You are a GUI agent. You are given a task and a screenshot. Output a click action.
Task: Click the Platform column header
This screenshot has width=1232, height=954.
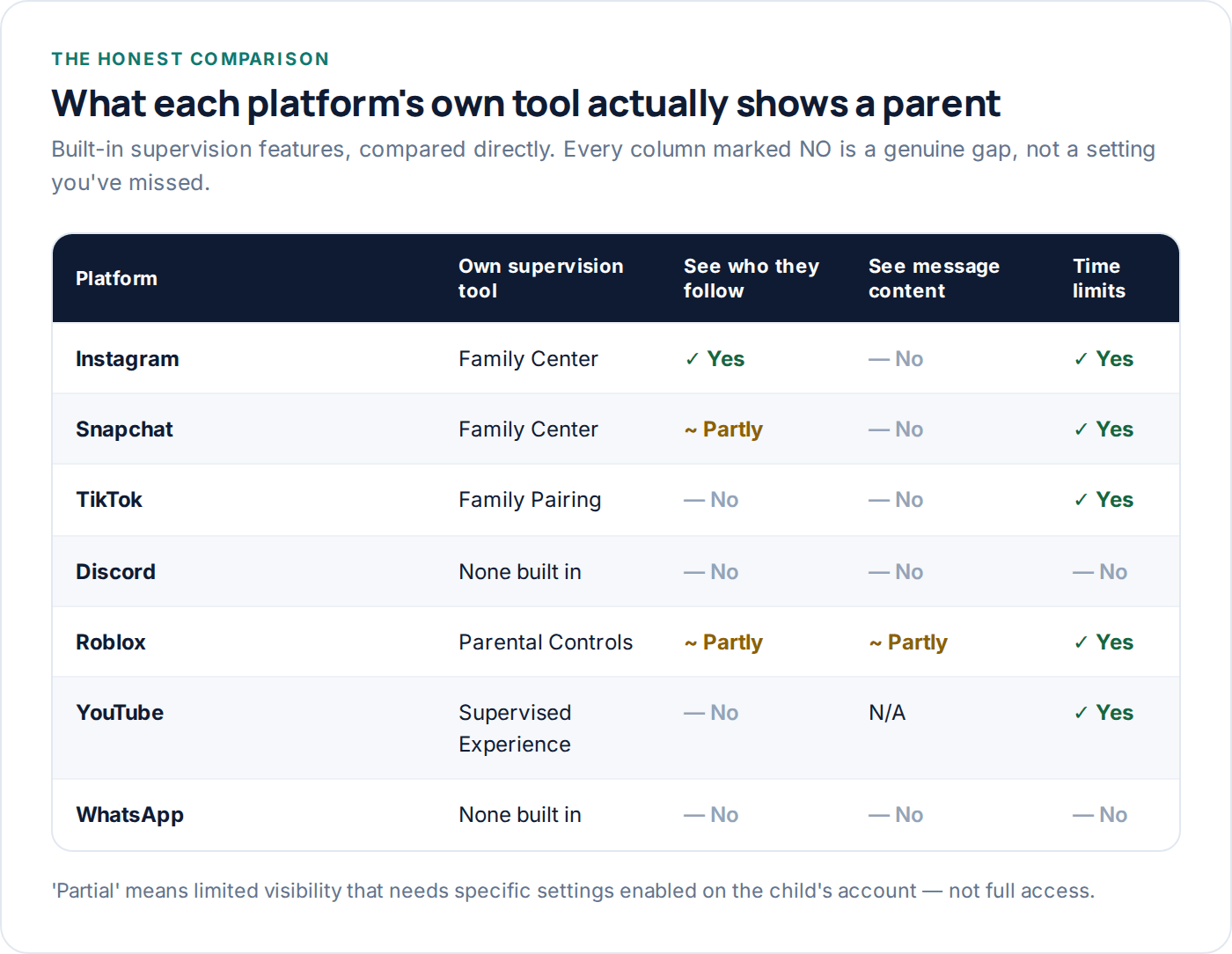click(116, 278)
